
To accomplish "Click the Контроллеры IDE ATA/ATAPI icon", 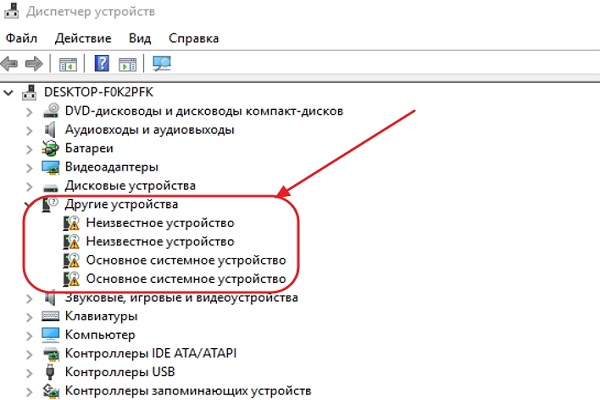I will (x=51, y=354).
